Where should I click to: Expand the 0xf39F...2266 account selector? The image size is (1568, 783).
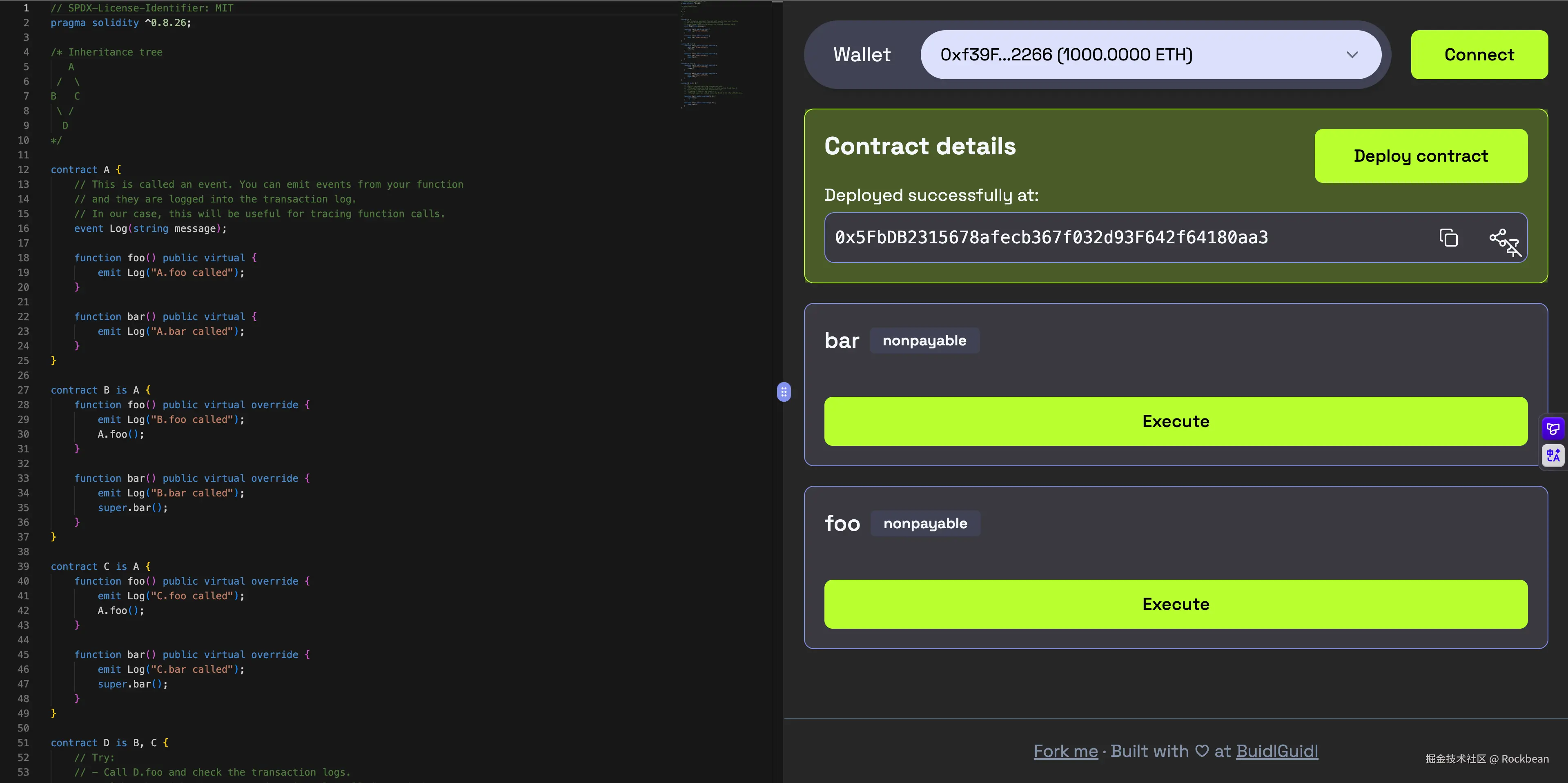[1150, 54]
